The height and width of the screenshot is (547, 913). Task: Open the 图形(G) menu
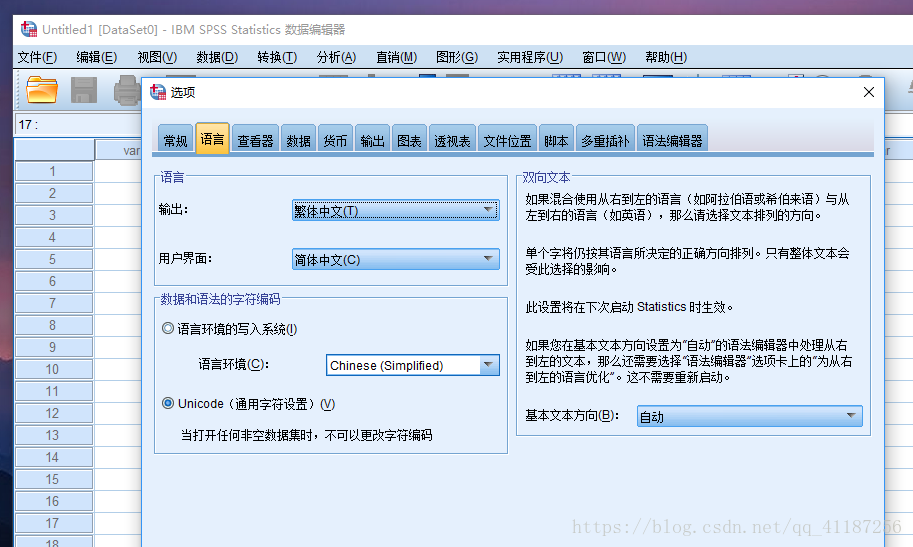pos(457,57)
